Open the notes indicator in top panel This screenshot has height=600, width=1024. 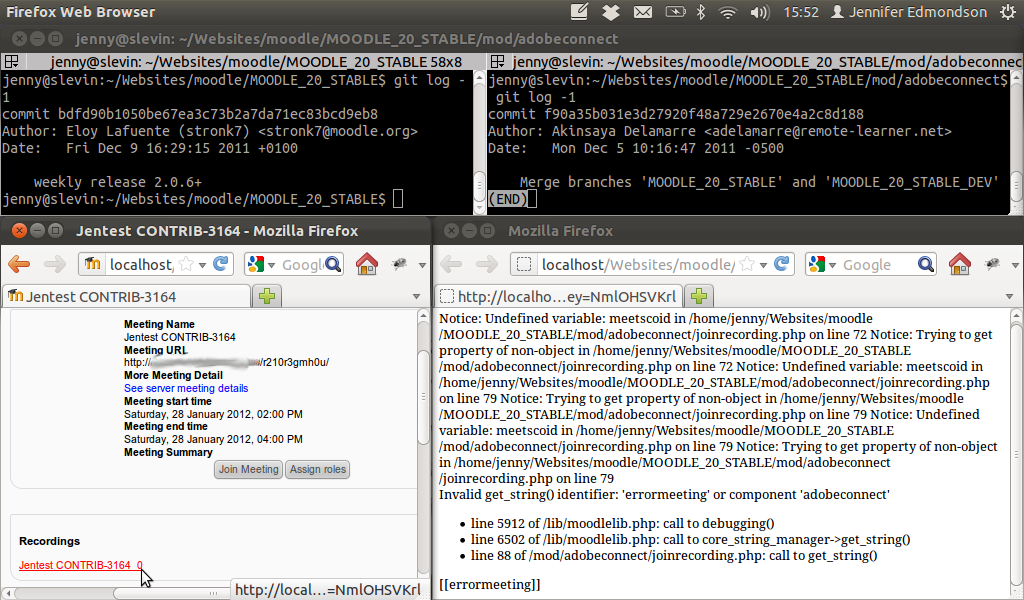tap(579, 12)
